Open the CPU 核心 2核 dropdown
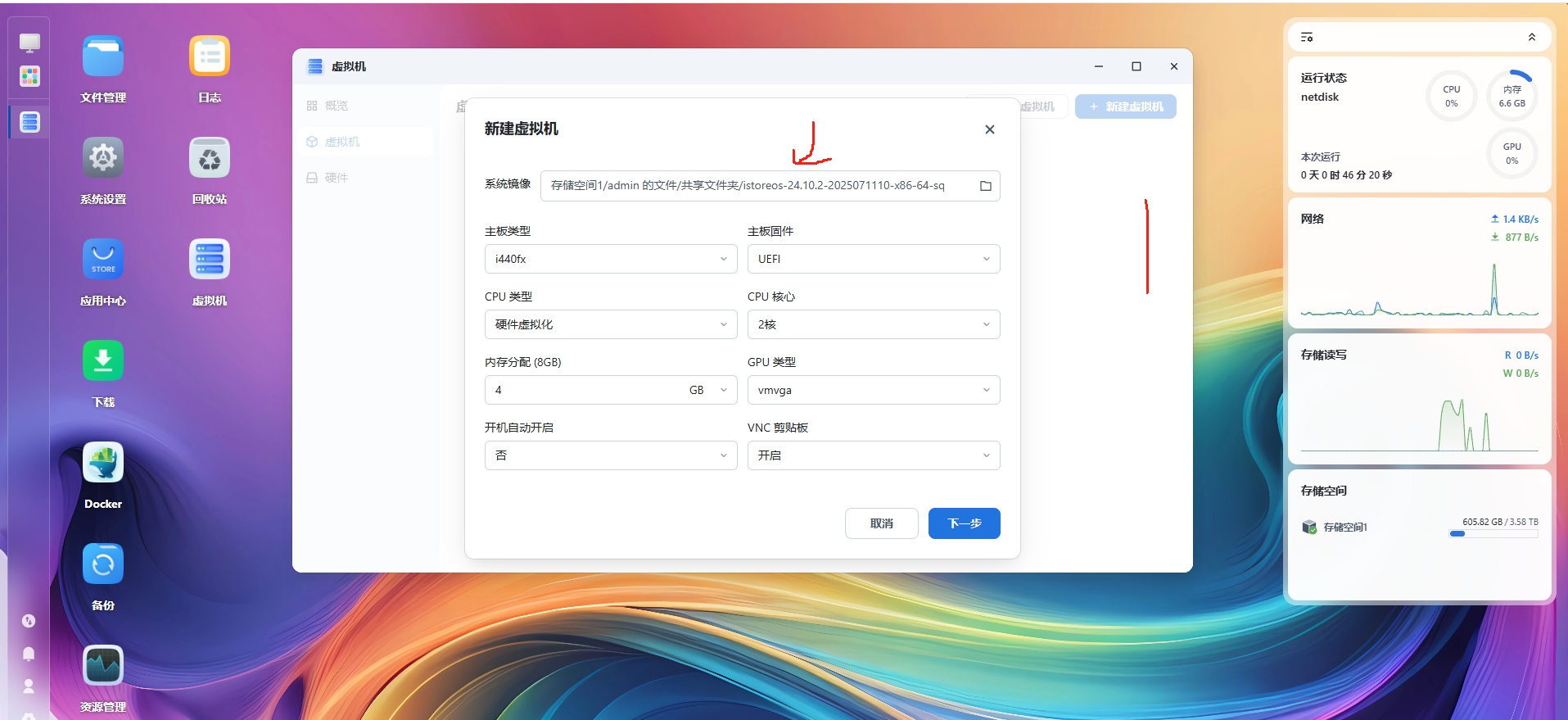This screenshot has height=720, width=1568. click(873, 324)
